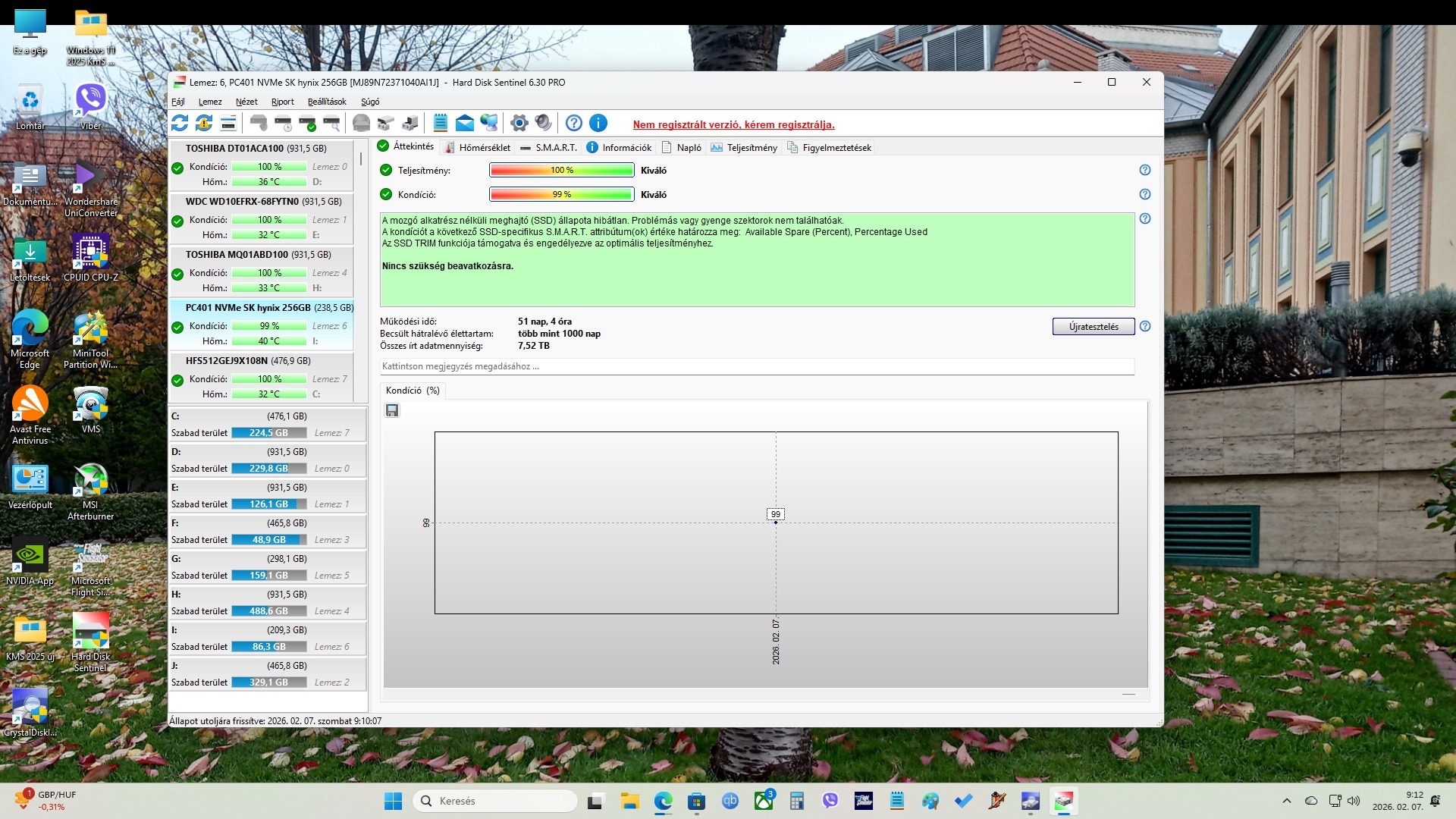This screenshot has height=819, width=1456.
Task: Open the blue notepad report icon
Action: tap(440, 123)
